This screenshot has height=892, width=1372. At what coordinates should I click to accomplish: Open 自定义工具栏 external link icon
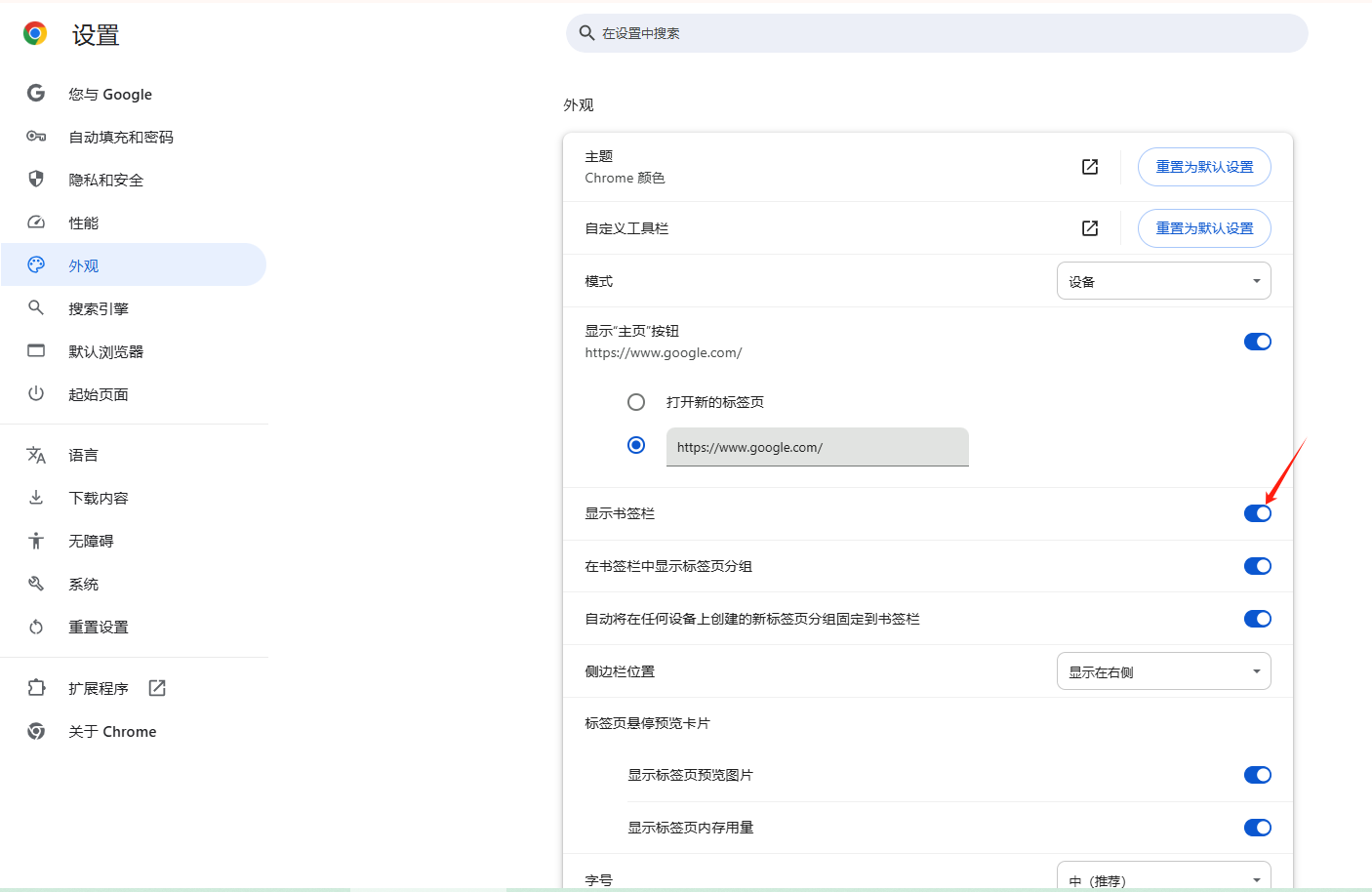point(1090,228)
